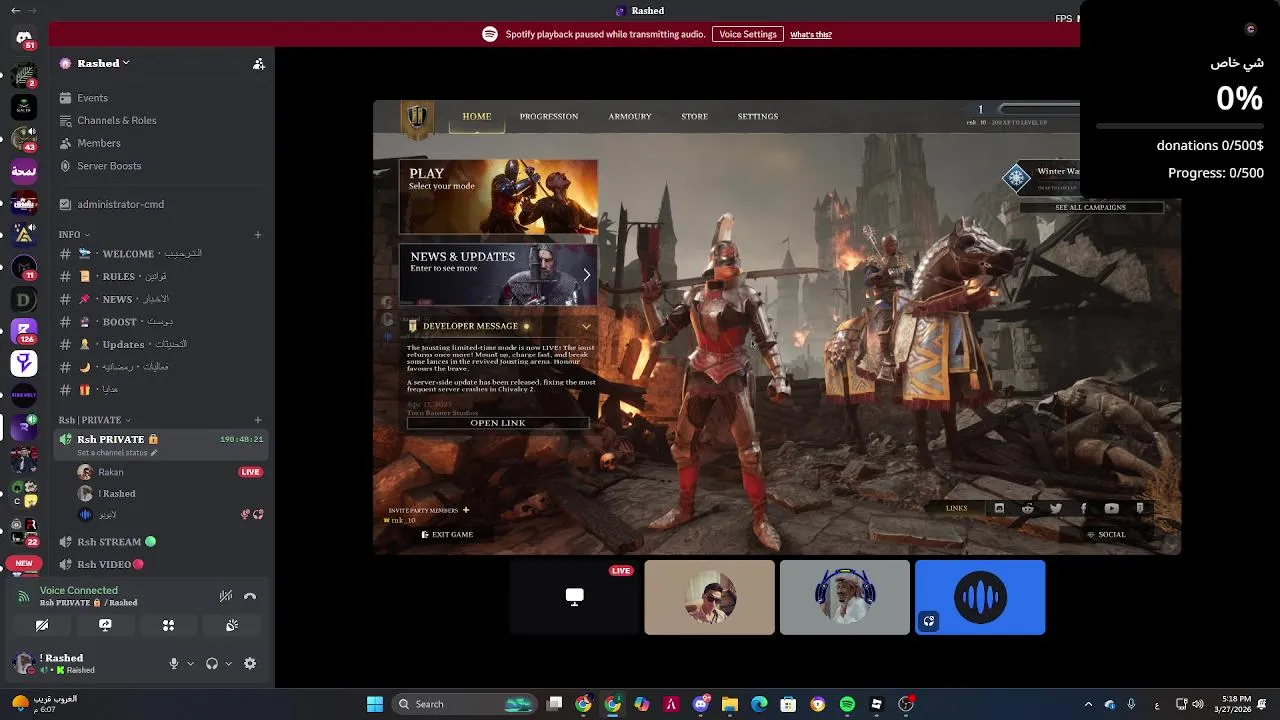Open the invite people icon beside server name
Viewport: 1280px width, 720px height.
(259, 63)
